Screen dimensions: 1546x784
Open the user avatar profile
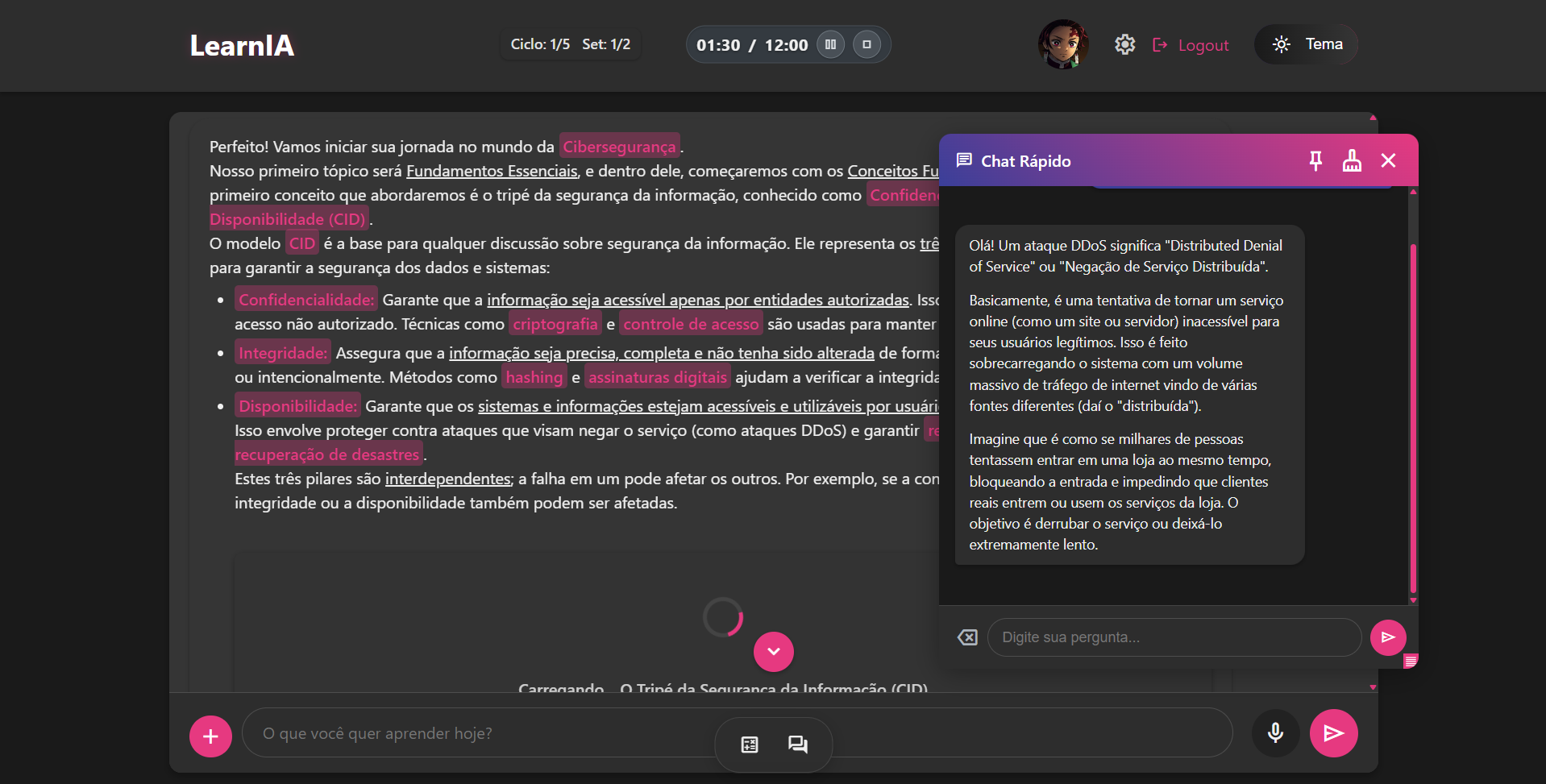pyautogui.click(x=1062, y=44)
